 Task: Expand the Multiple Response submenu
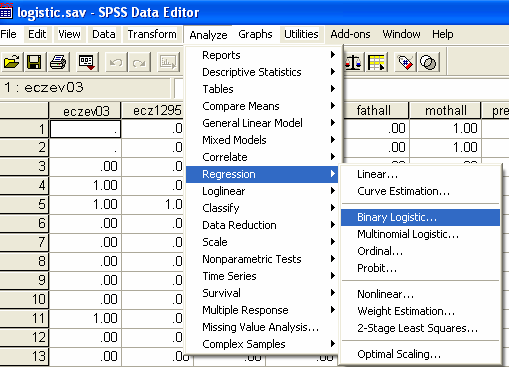[262, 310]
